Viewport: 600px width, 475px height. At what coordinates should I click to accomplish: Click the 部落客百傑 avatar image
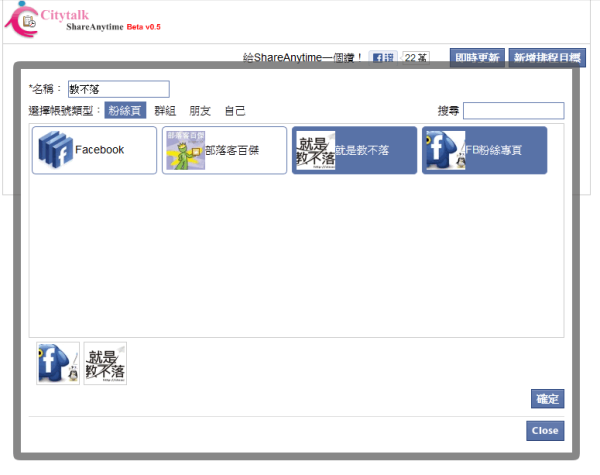pos(186,150)
